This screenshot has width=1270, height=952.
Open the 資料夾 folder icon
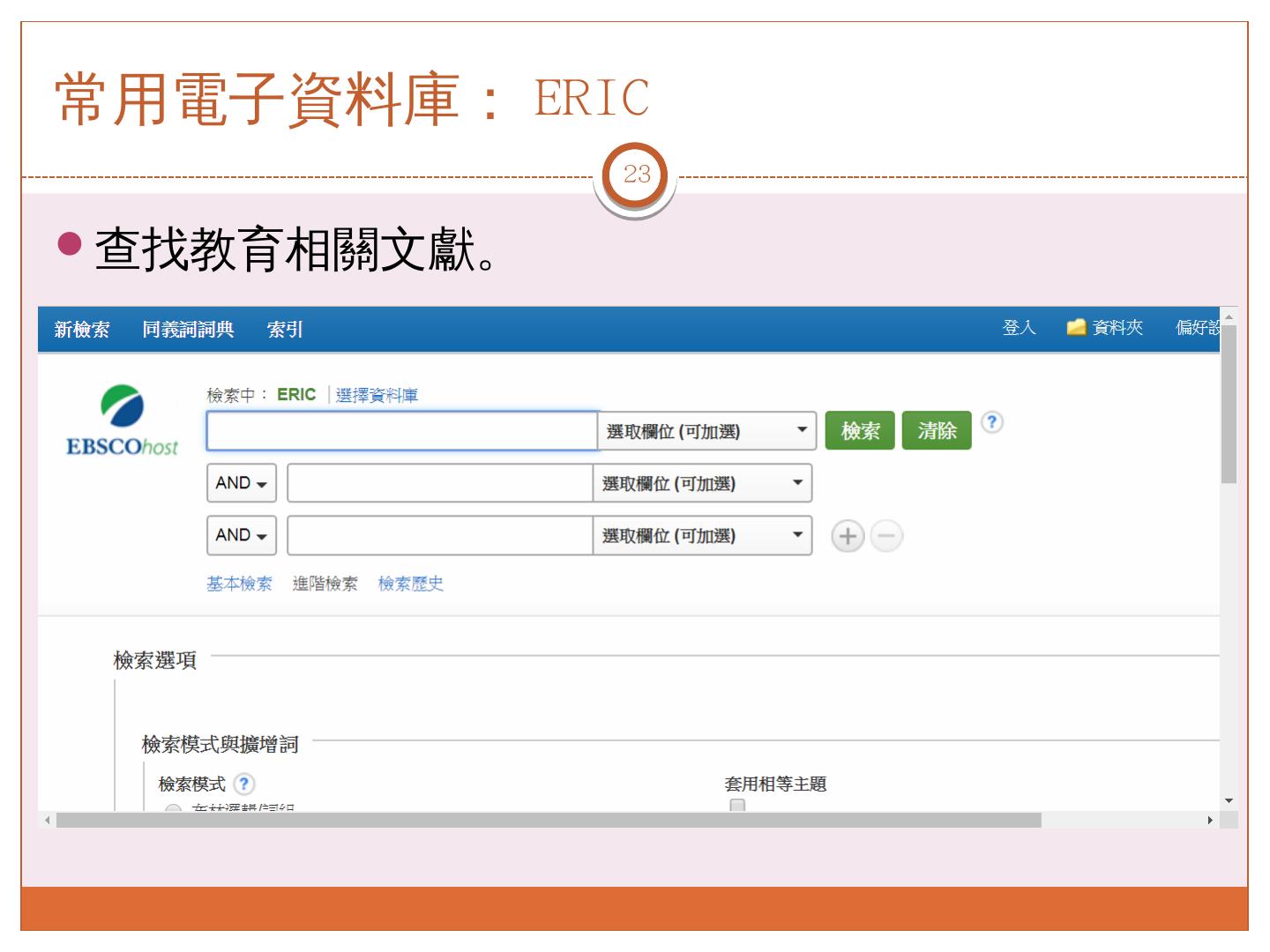coord(1075,328)
